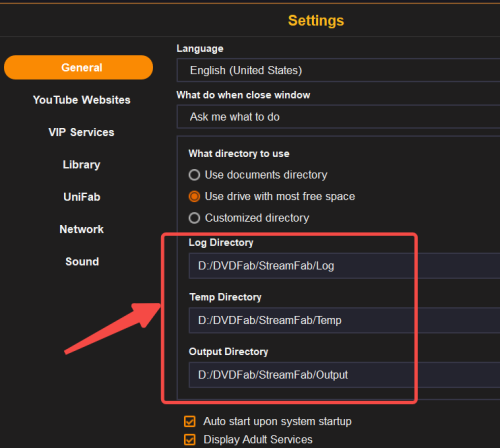Switch to Sound settings
Viewport: 500px width, 448px height.
pyautogui.click(x=82, y=262)
